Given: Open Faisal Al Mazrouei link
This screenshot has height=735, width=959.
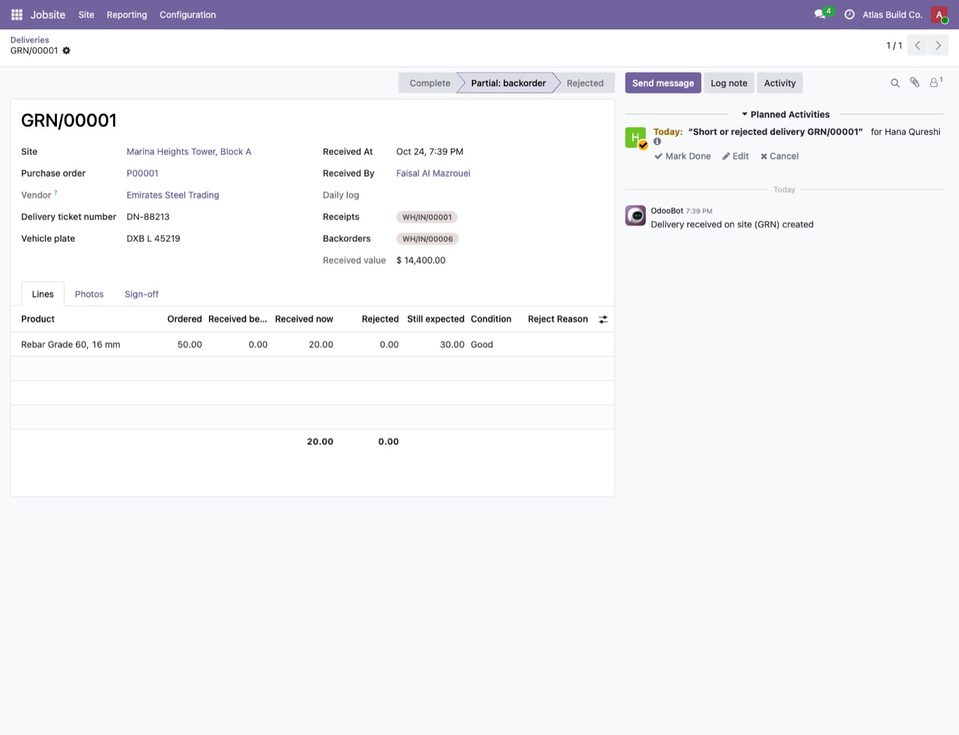Looking at the screenshot, I should (x=433, y=174).
